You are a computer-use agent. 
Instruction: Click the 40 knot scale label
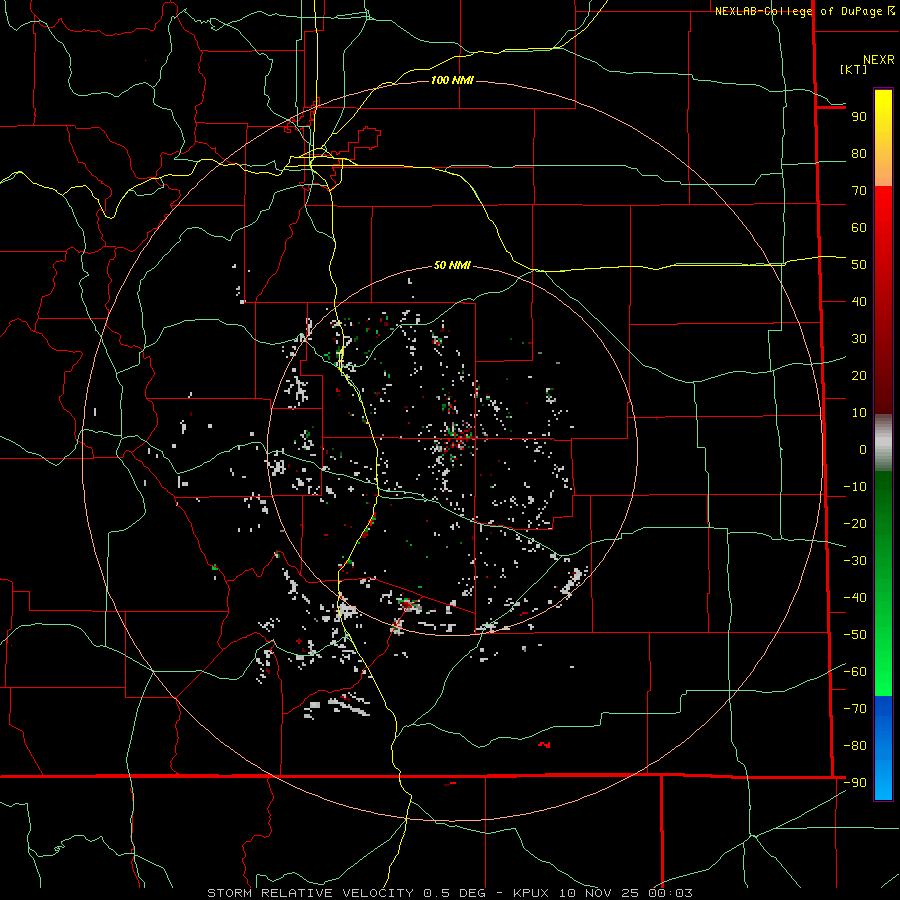pyautogui.click(x=859, y=302)
